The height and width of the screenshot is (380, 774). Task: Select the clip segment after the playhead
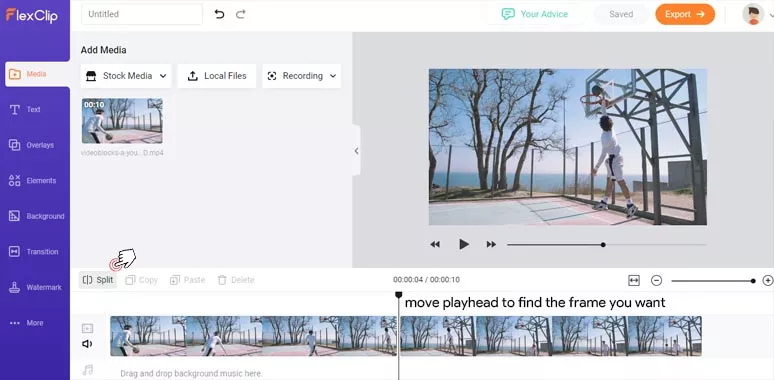[551, 336]
